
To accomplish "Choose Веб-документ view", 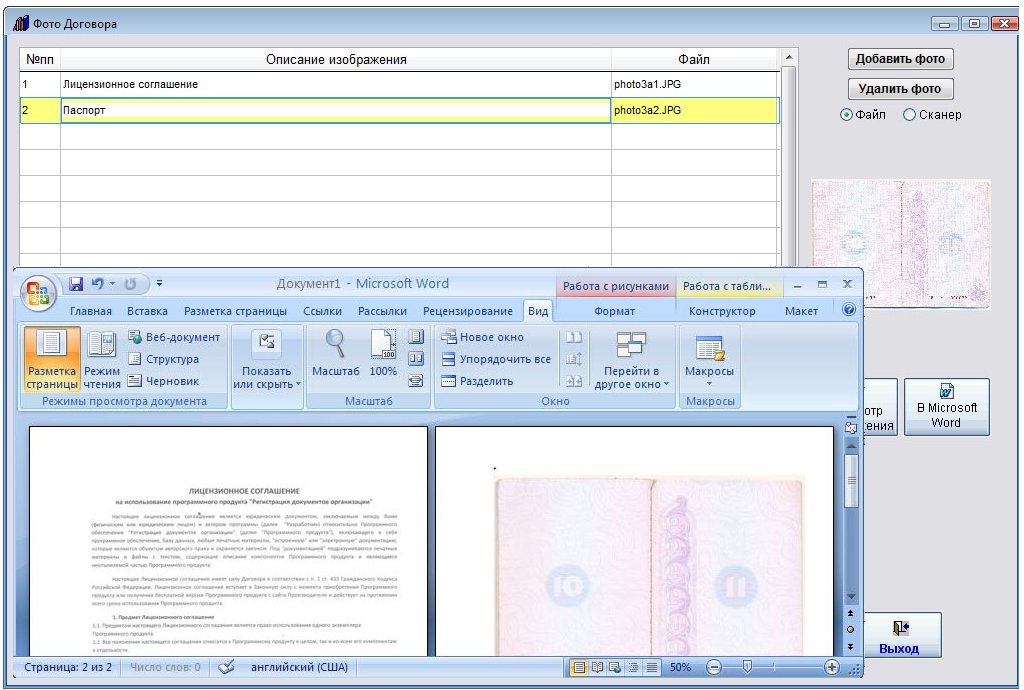I will pos(174,337).
